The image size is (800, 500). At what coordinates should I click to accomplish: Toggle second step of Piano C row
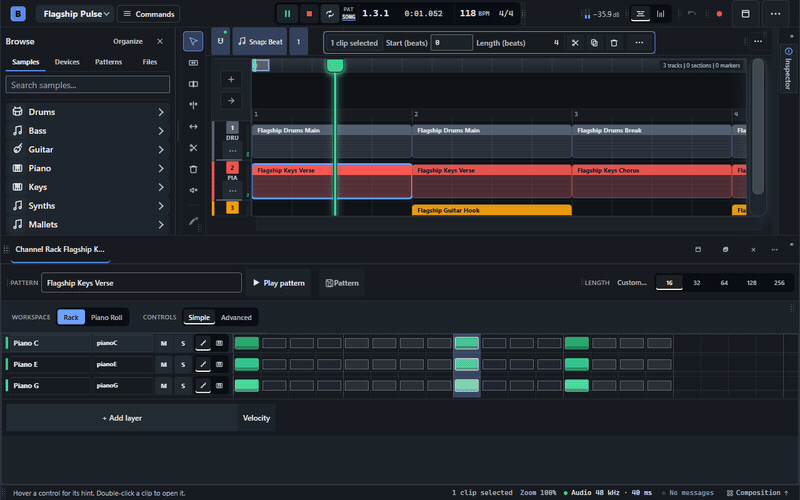point(274,343)
